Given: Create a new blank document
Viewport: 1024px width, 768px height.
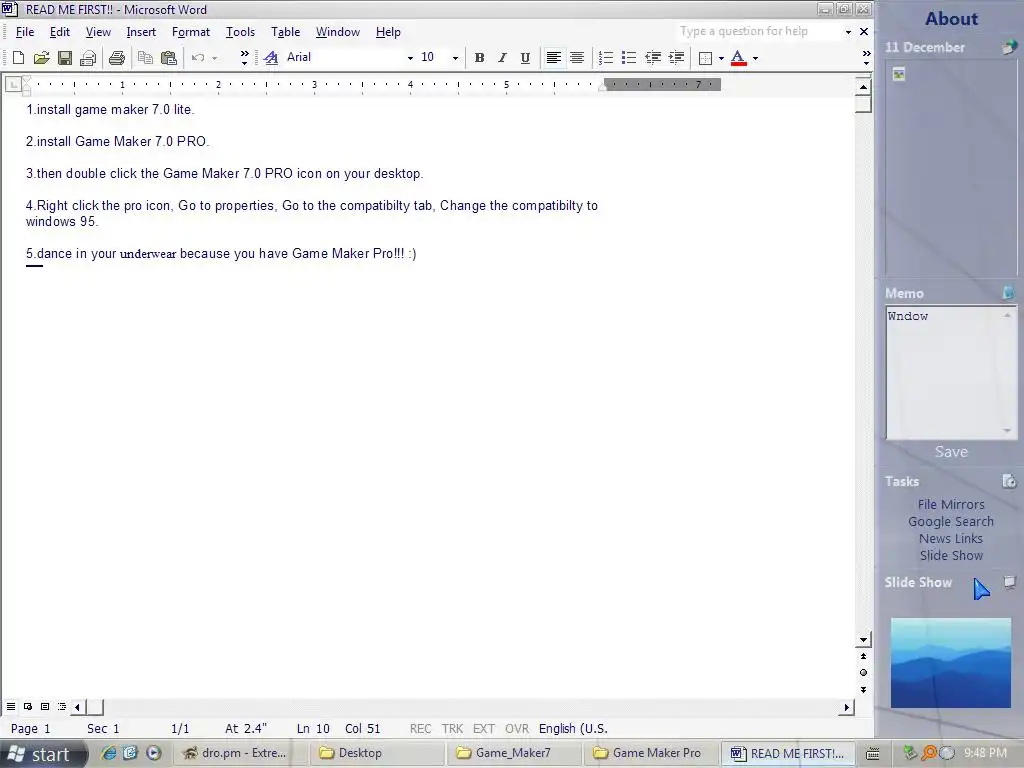Looking at the screenshot, I should click(x=18, y=58).
